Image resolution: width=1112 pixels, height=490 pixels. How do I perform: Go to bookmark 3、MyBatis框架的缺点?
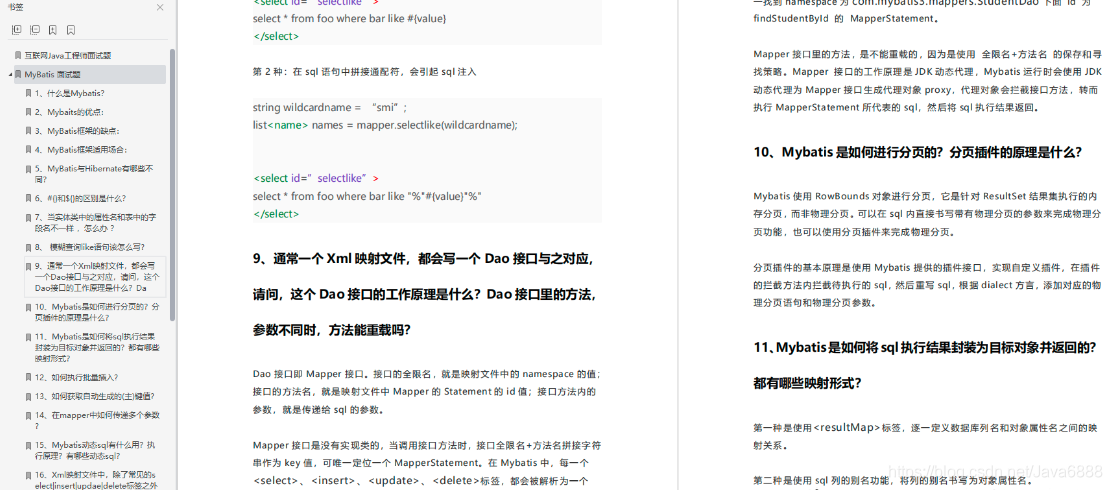point(77,131)
